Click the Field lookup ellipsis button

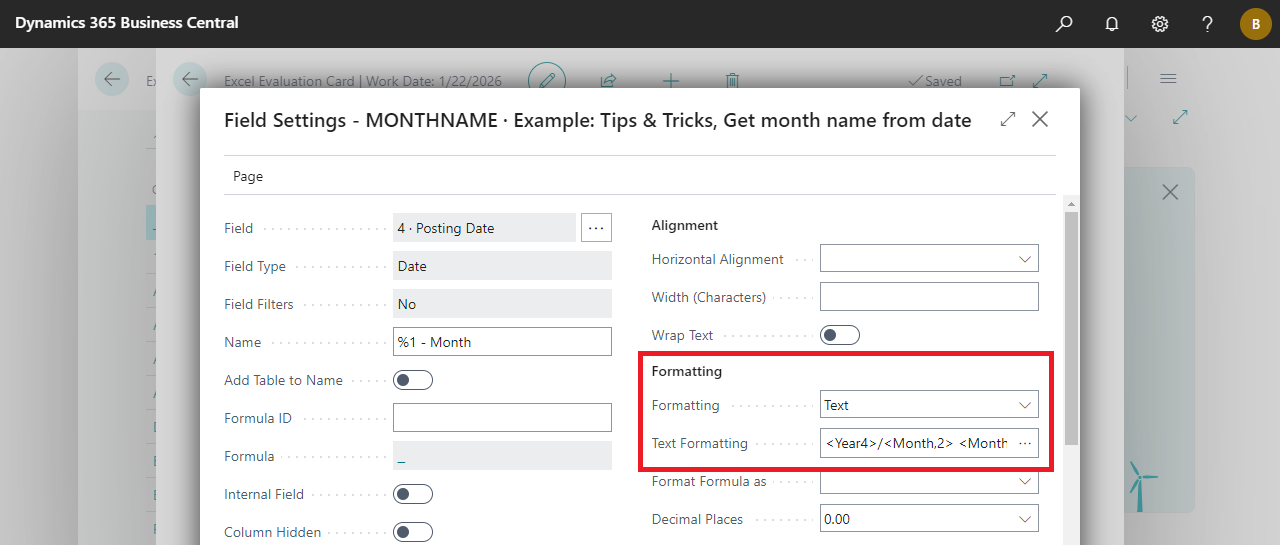pos(596,228)
